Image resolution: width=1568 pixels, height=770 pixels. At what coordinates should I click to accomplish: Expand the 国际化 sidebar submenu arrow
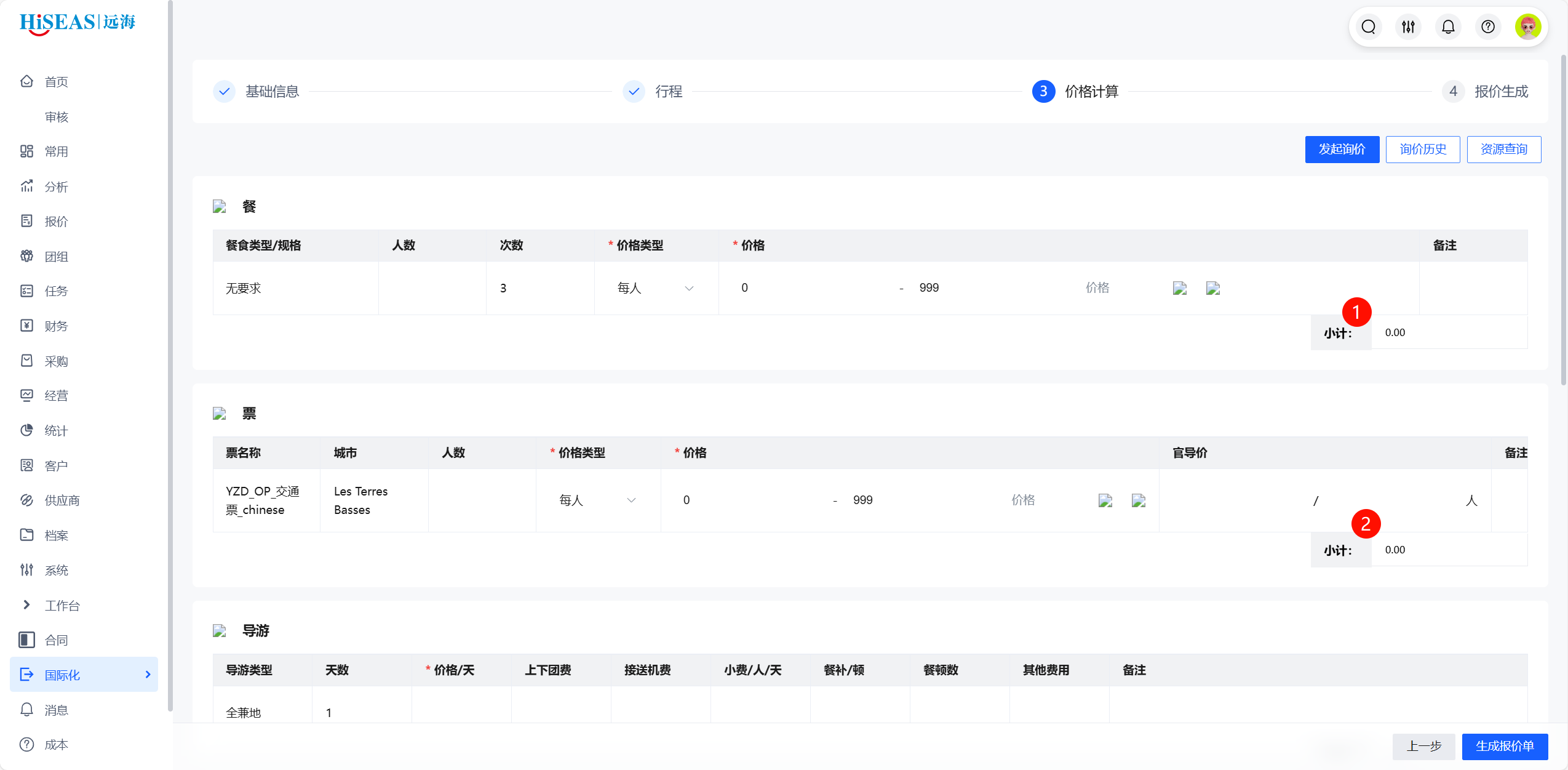(x=148, y=675)
